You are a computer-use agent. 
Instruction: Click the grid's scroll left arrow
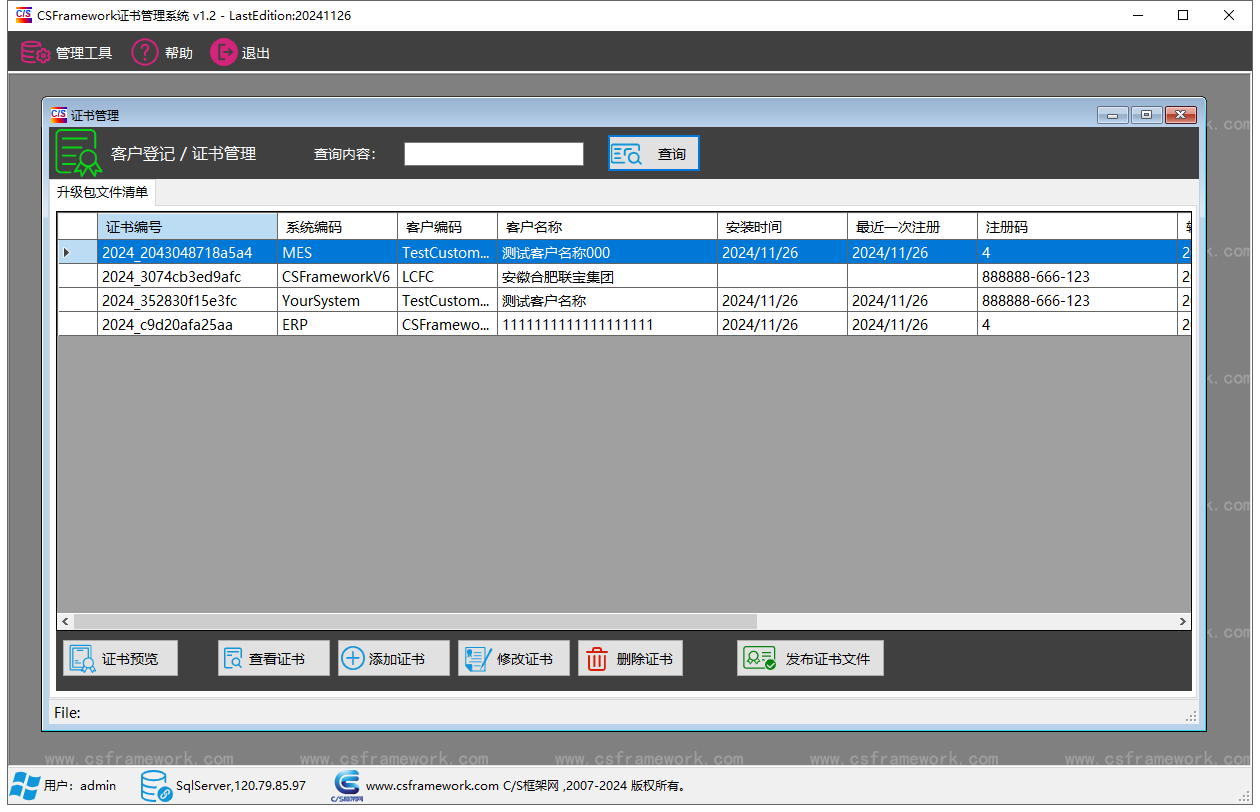click(66, 622)
